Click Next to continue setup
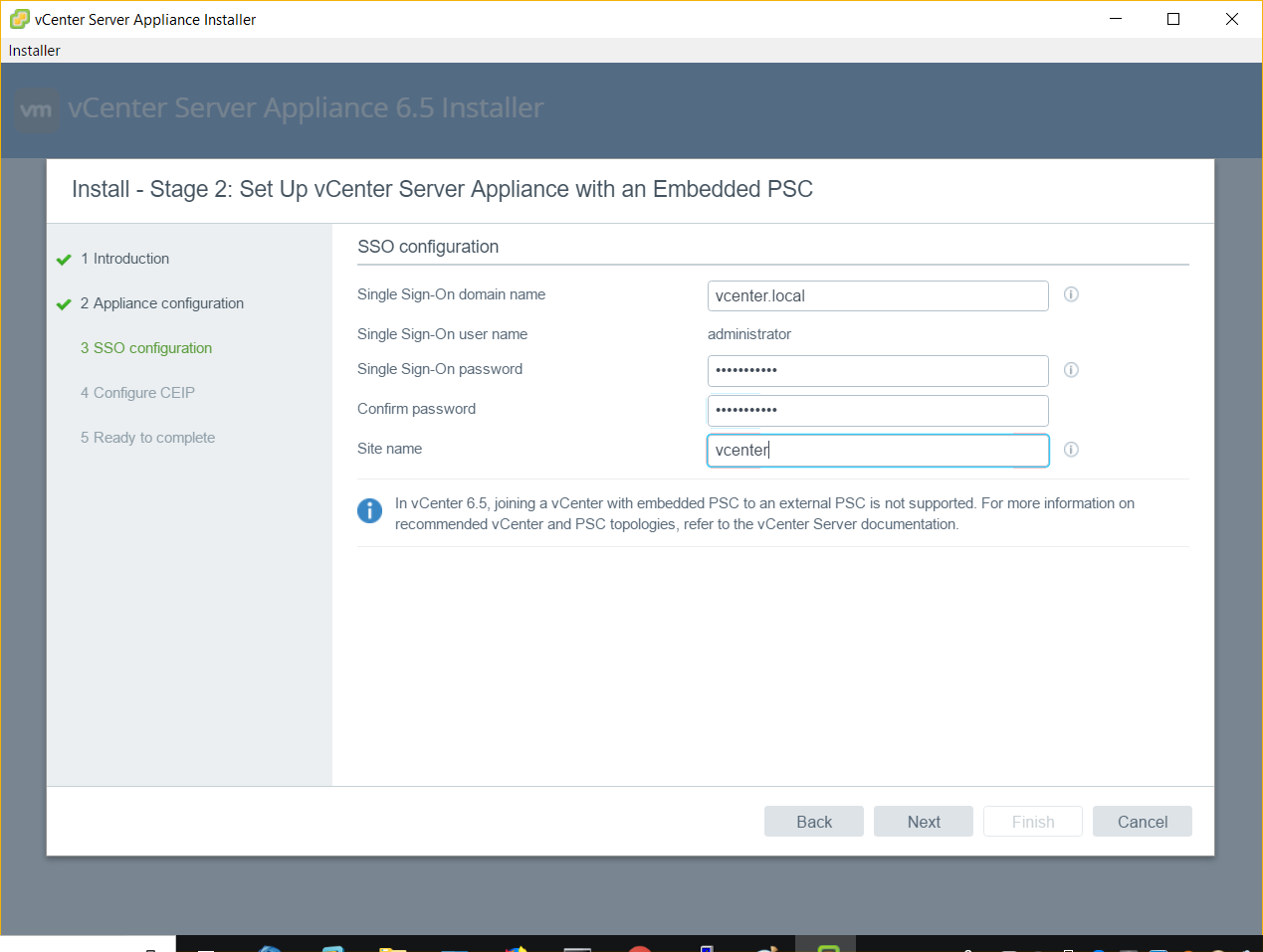Screen dimensions: 1263x952 click(924, 822)
